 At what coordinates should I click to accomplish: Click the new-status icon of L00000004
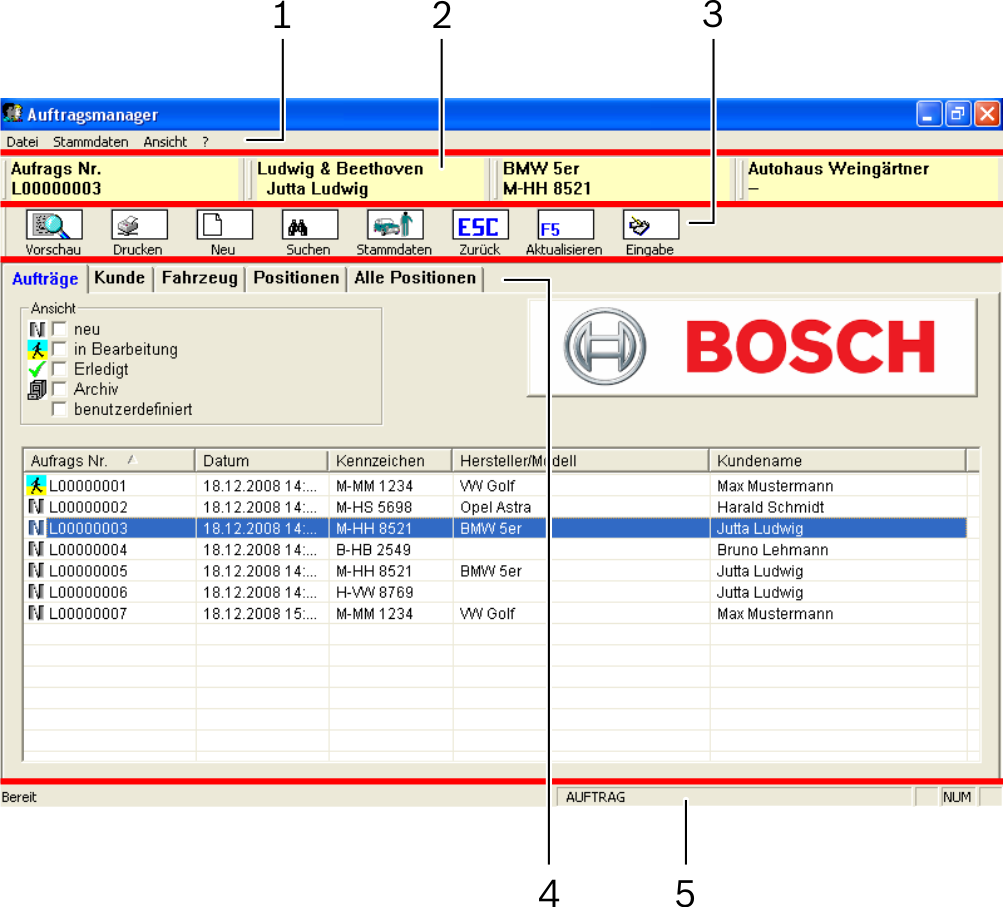click(x=36, y=549)
